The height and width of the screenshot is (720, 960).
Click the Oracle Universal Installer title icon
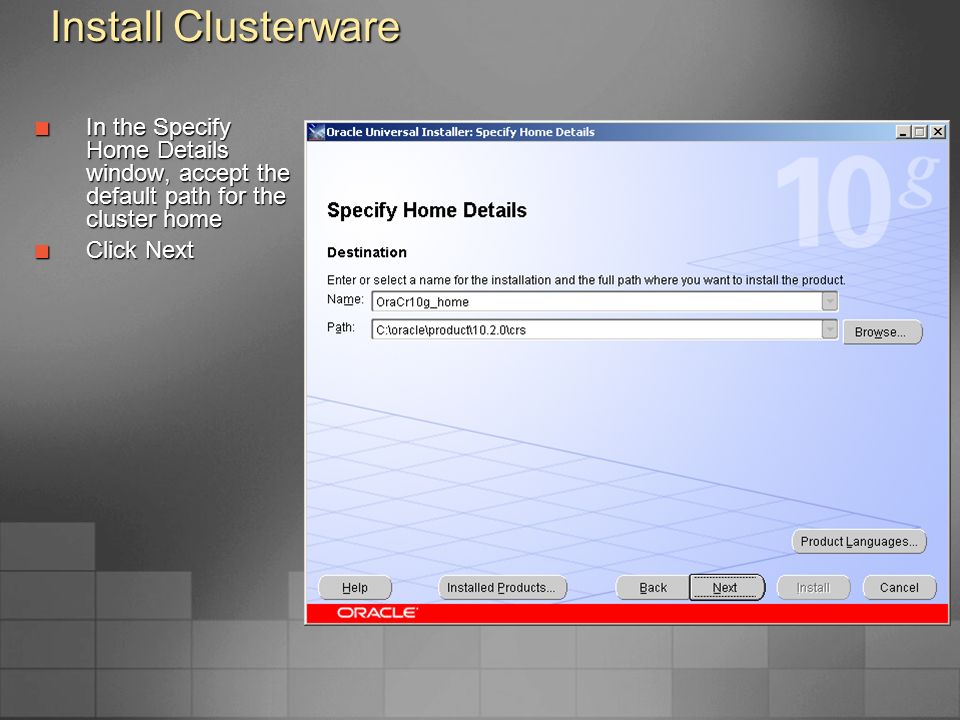point(316,132)
